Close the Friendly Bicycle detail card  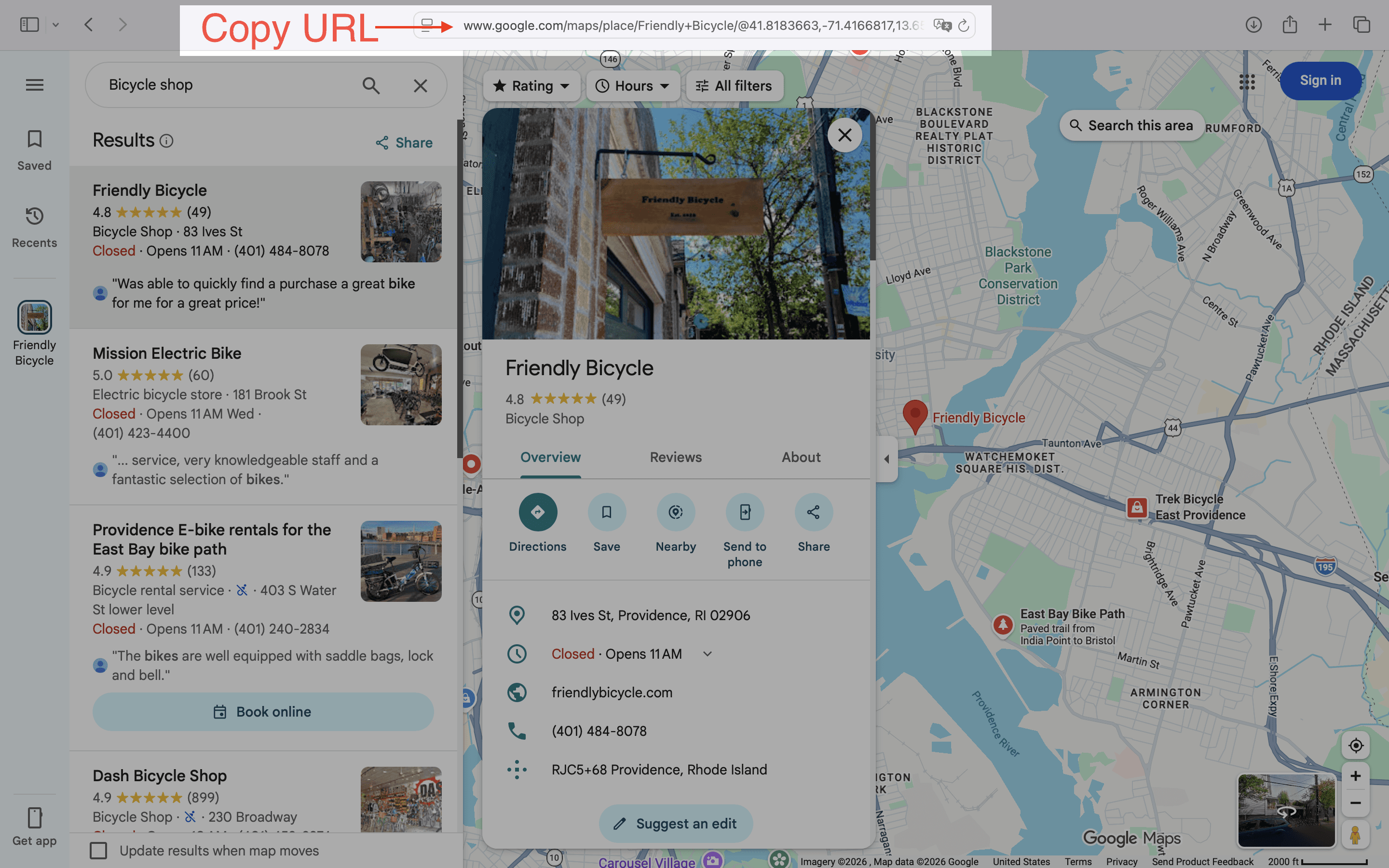[x=844, y=135]
